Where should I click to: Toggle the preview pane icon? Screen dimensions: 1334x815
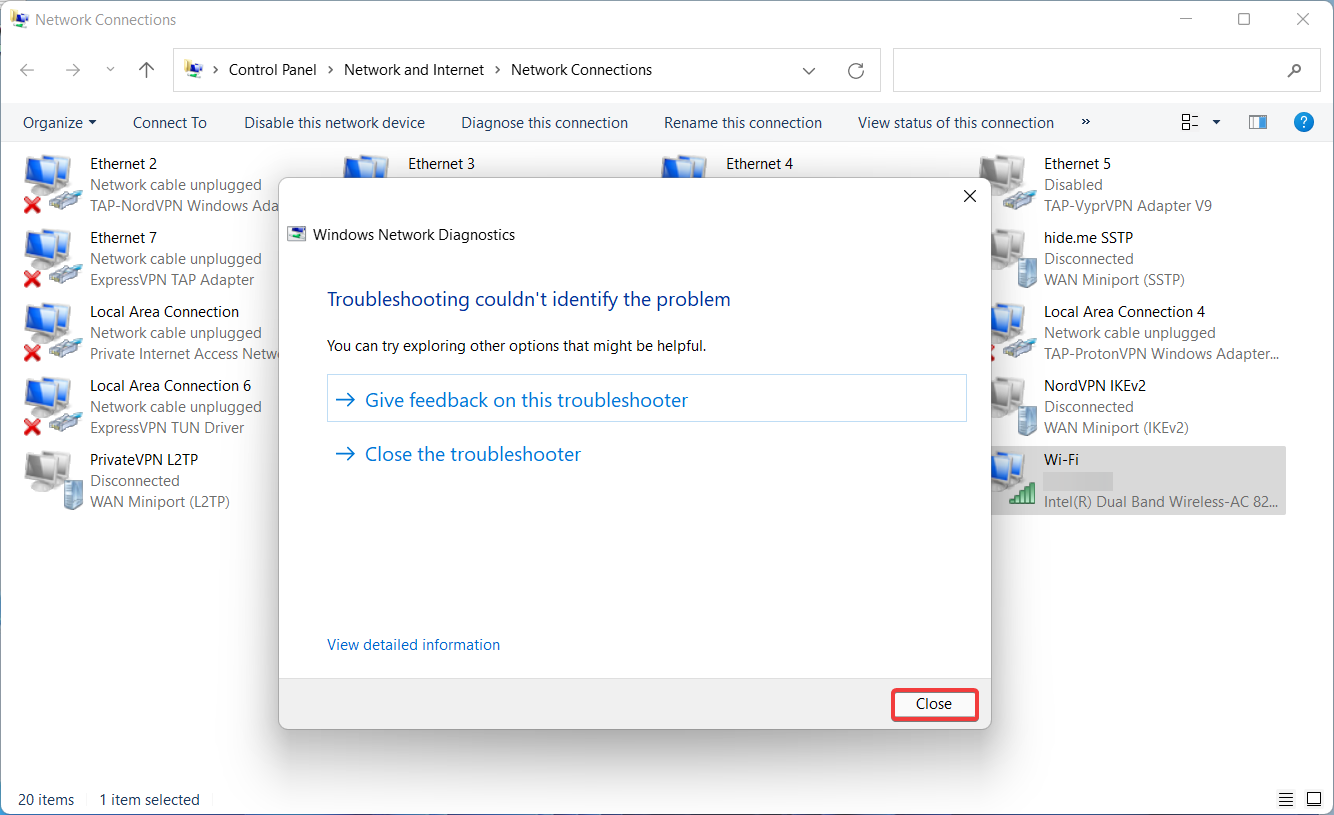click(1258, 122)
